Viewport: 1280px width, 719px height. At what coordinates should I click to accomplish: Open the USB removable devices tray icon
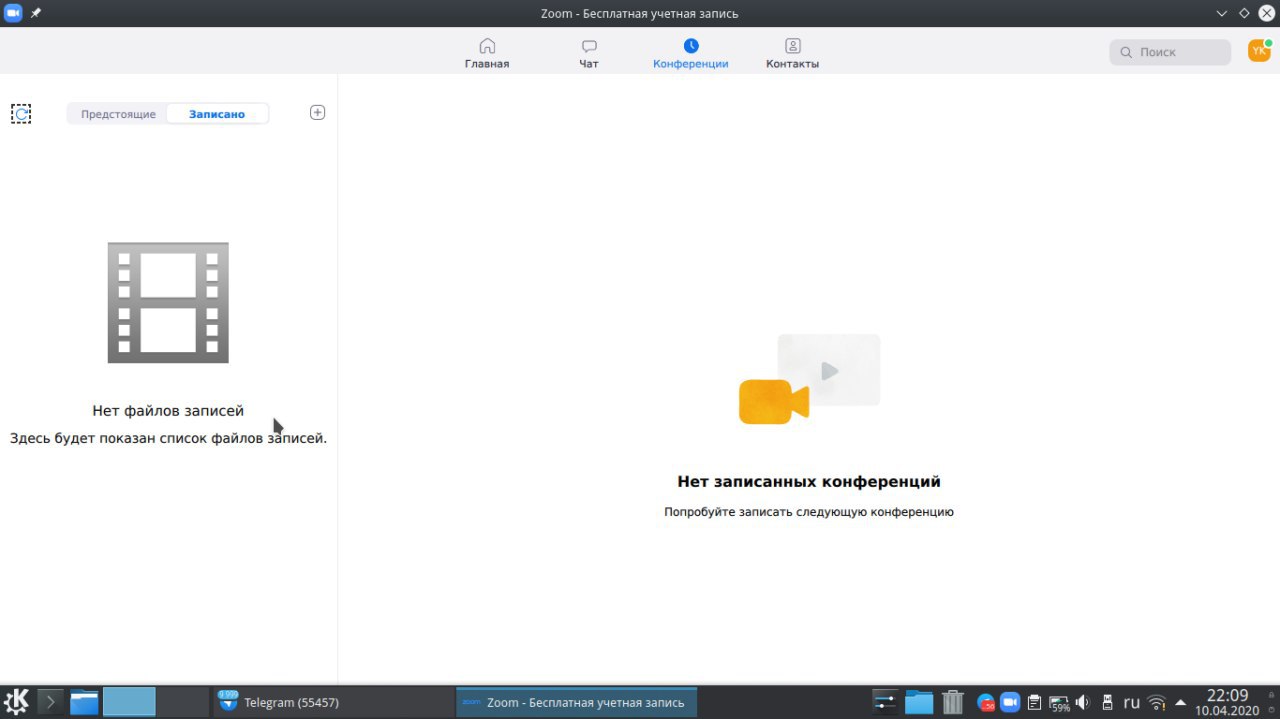(1107, 702)
